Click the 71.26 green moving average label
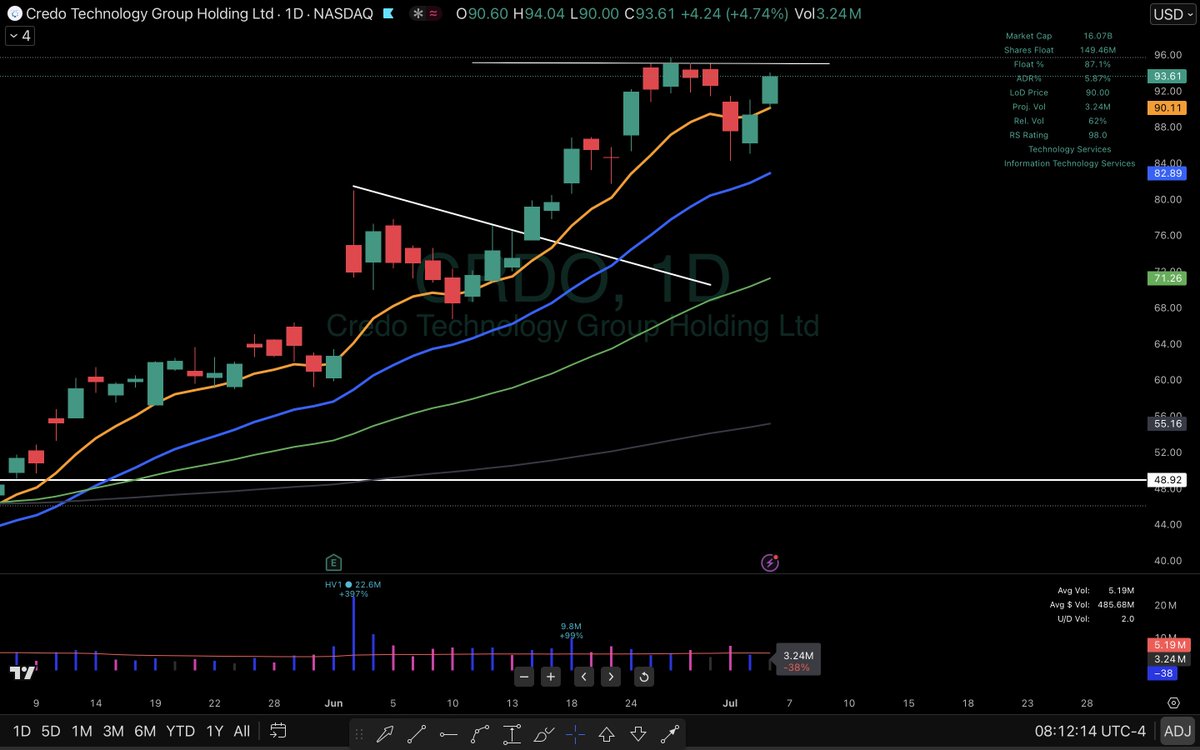 [1168, 279]
